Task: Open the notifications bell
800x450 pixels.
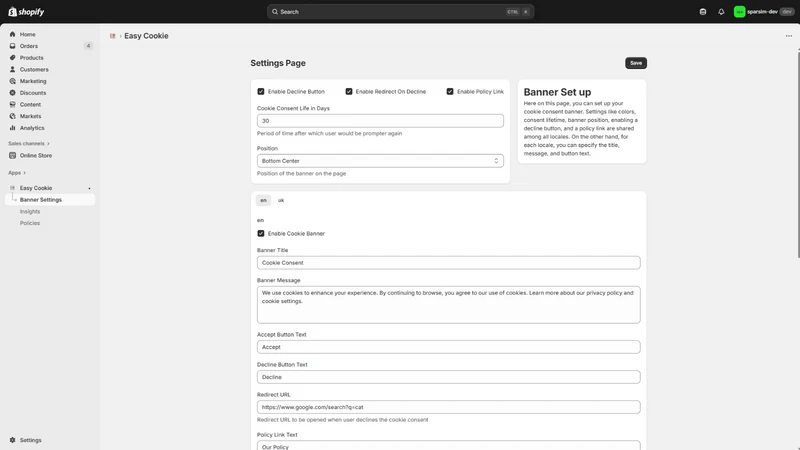Action: point(721,12)
